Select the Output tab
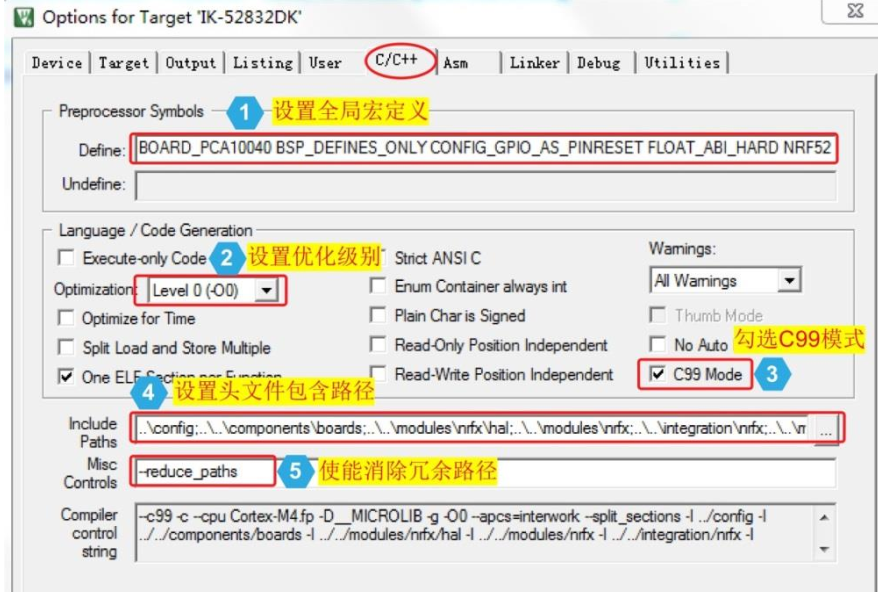 pos(190,63)
